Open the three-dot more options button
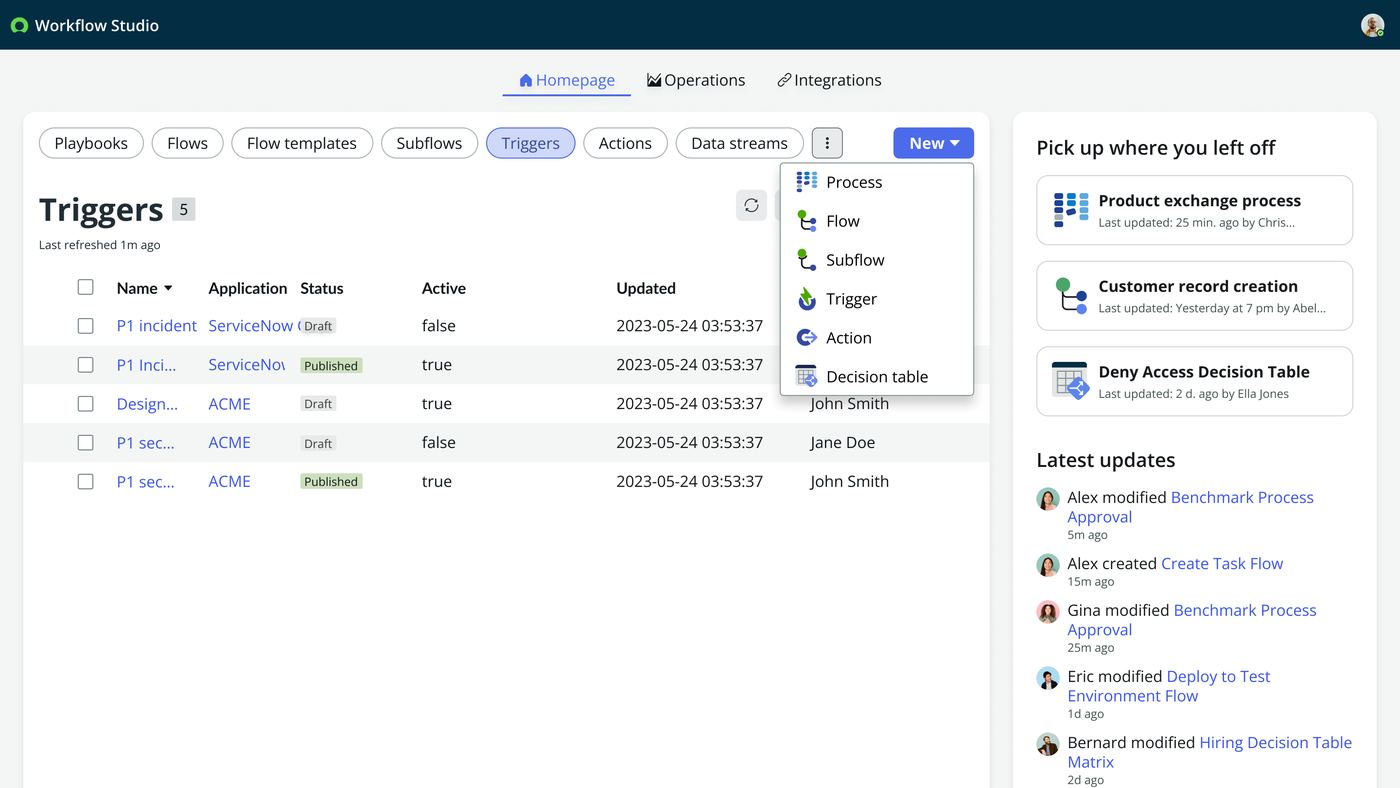 tap(827, 143)
